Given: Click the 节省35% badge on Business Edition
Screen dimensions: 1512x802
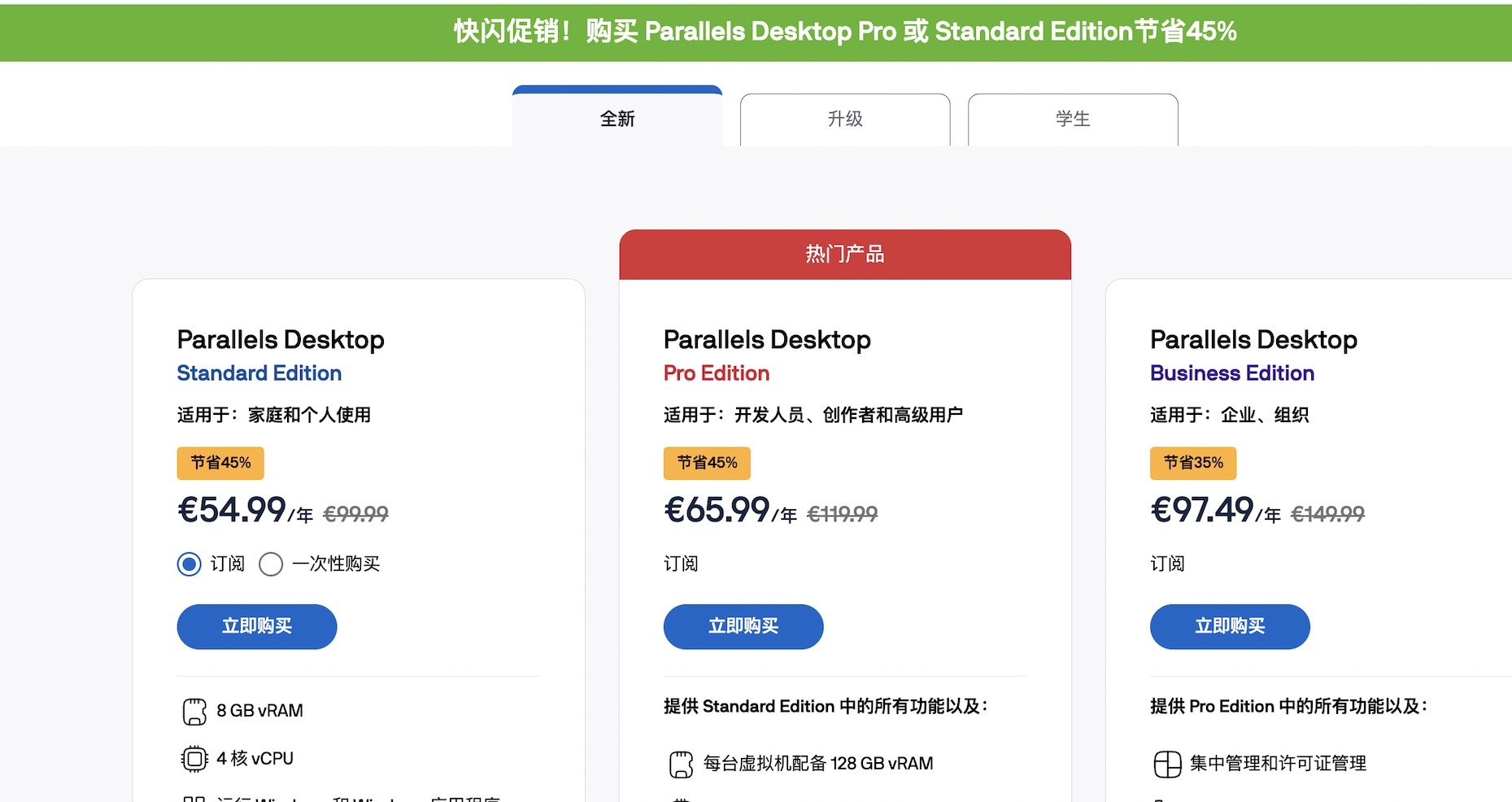Looking at the screenshot, I should click(1193, 463).
